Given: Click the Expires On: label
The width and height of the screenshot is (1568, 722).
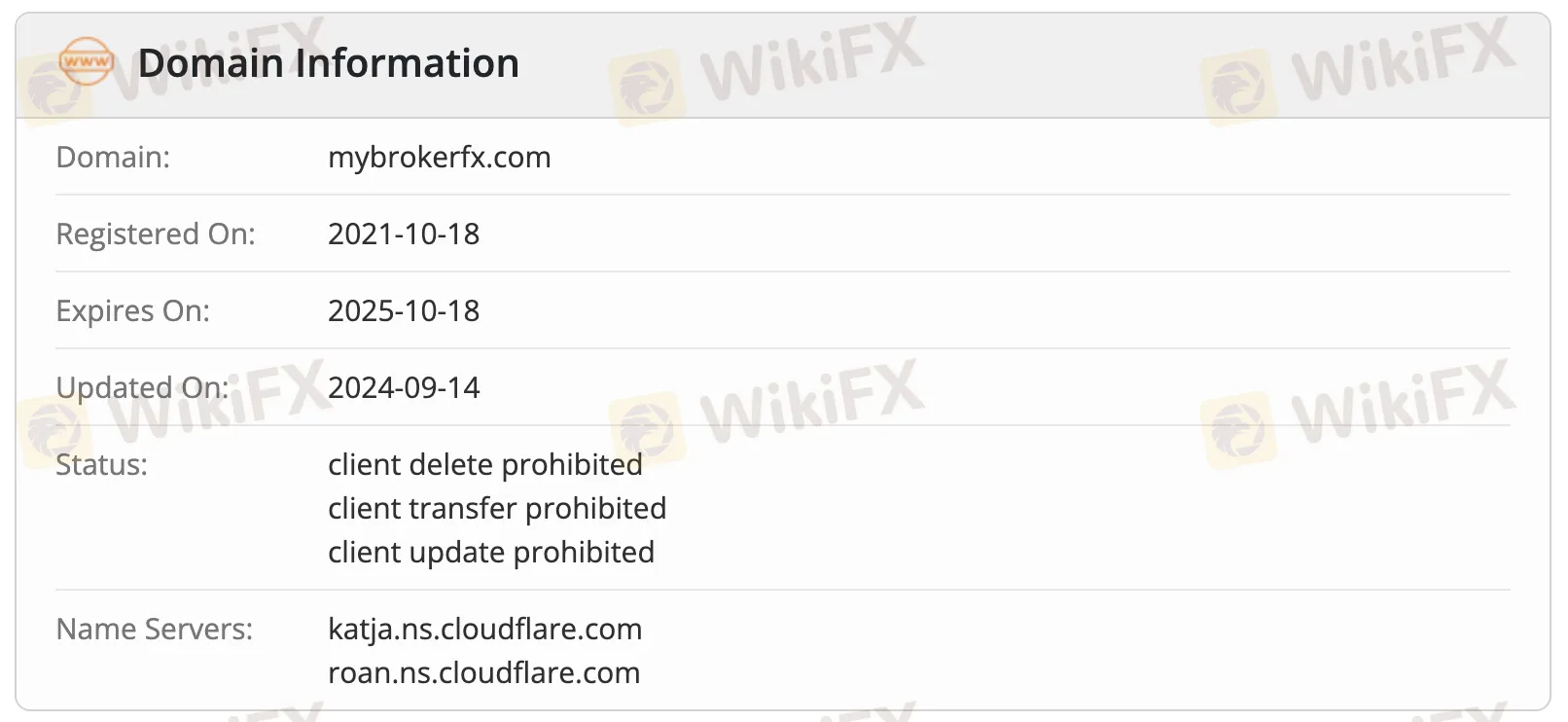Looking at the screenshot, I should tap(132, 310).
